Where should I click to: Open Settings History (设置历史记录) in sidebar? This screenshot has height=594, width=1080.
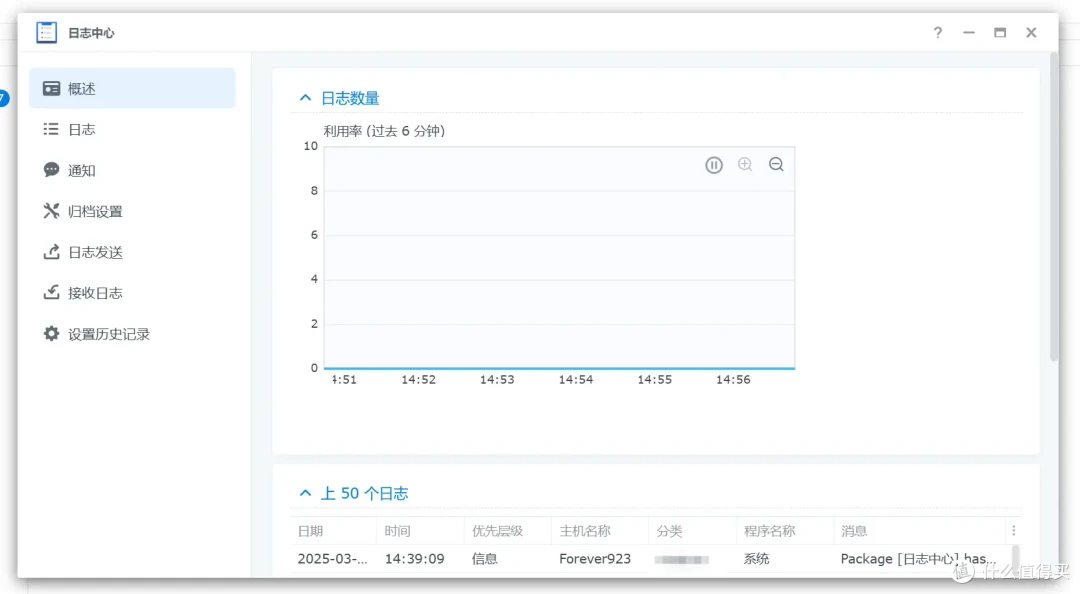pyautogui.click(x=132, y=334)
